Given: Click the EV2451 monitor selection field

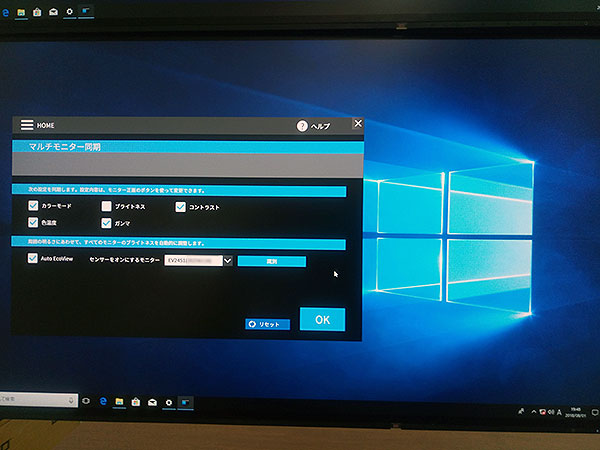Looking at the screenshot, I should coord(194,261).
